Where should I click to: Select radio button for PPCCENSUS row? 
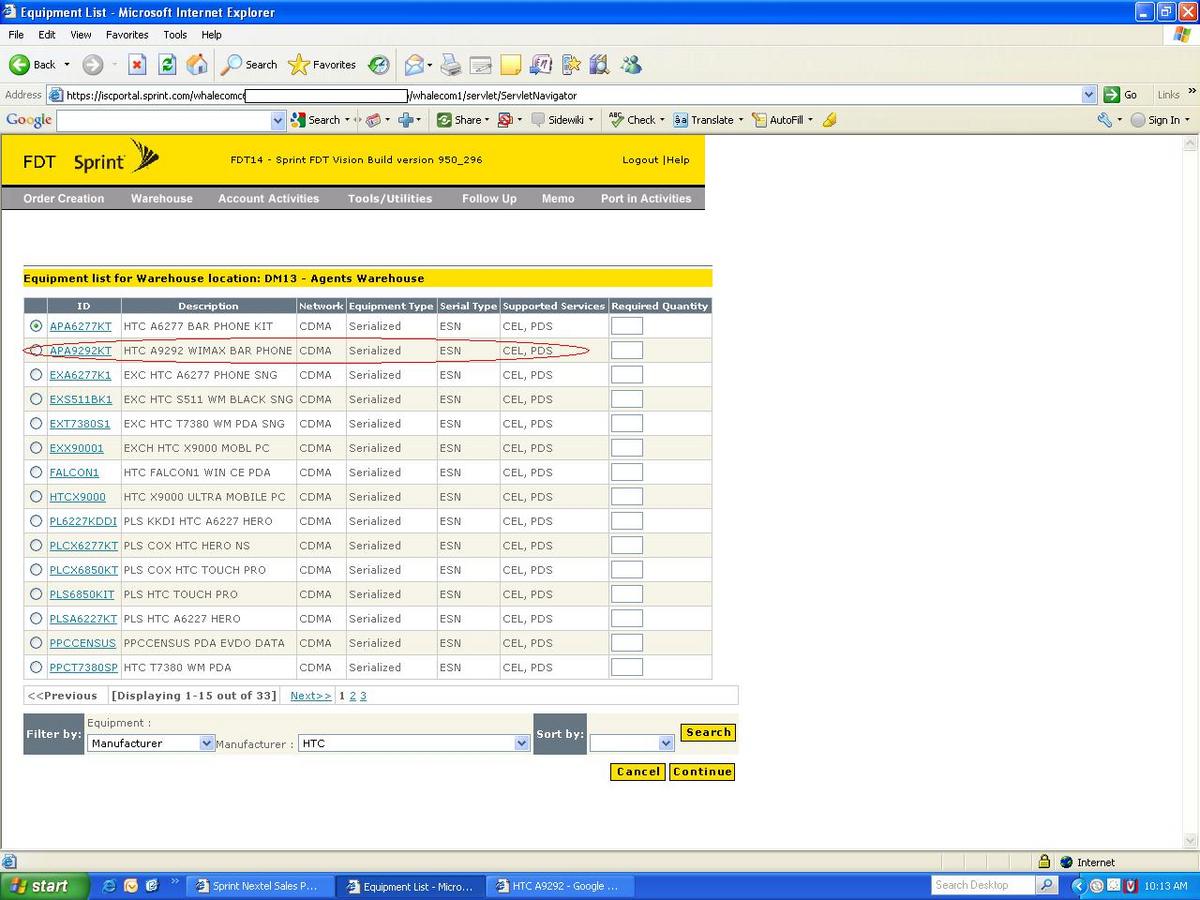(36, 643)
